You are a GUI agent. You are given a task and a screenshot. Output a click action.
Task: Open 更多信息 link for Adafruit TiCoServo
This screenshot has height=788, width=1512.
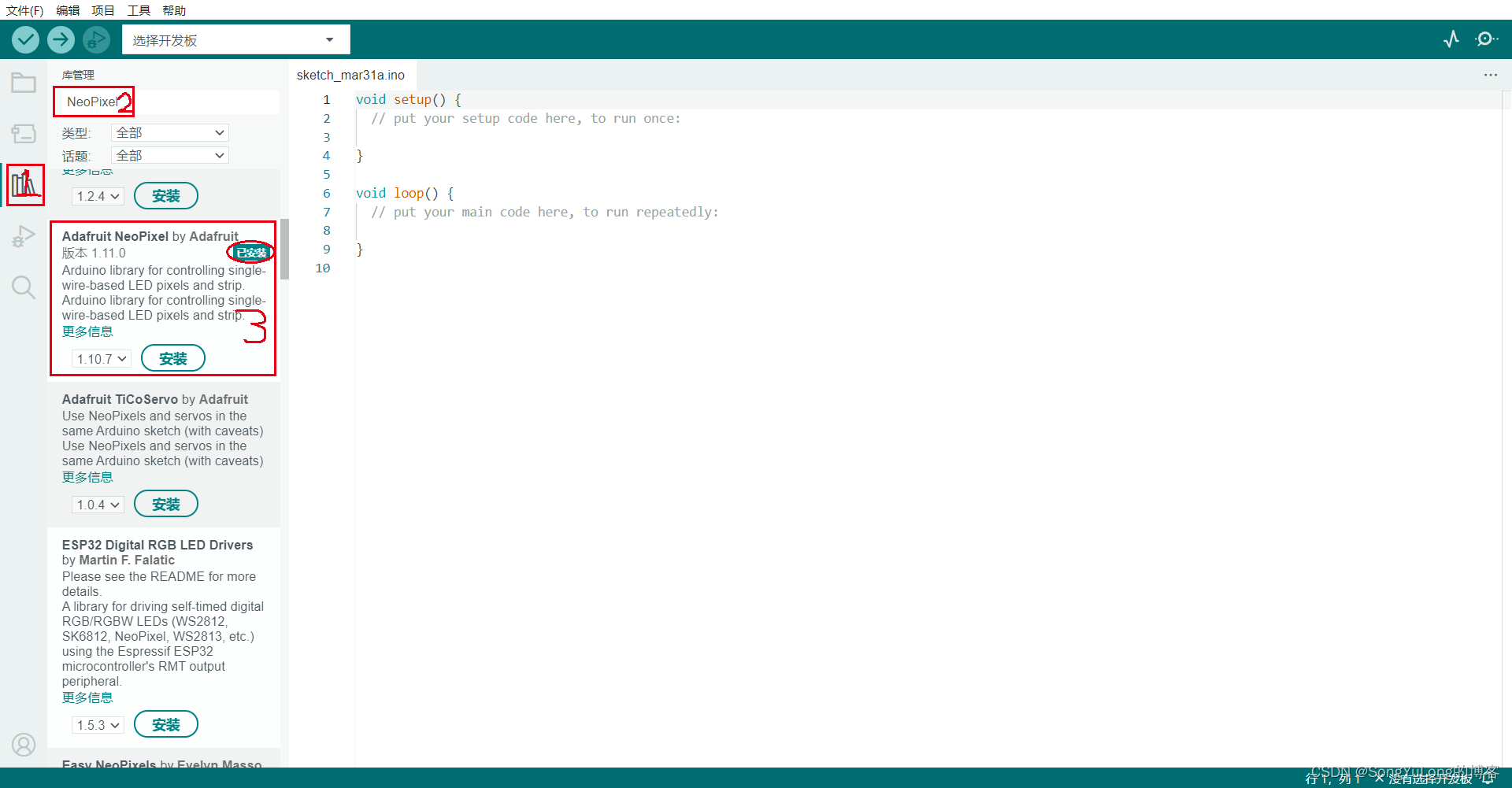click(87, 477)
